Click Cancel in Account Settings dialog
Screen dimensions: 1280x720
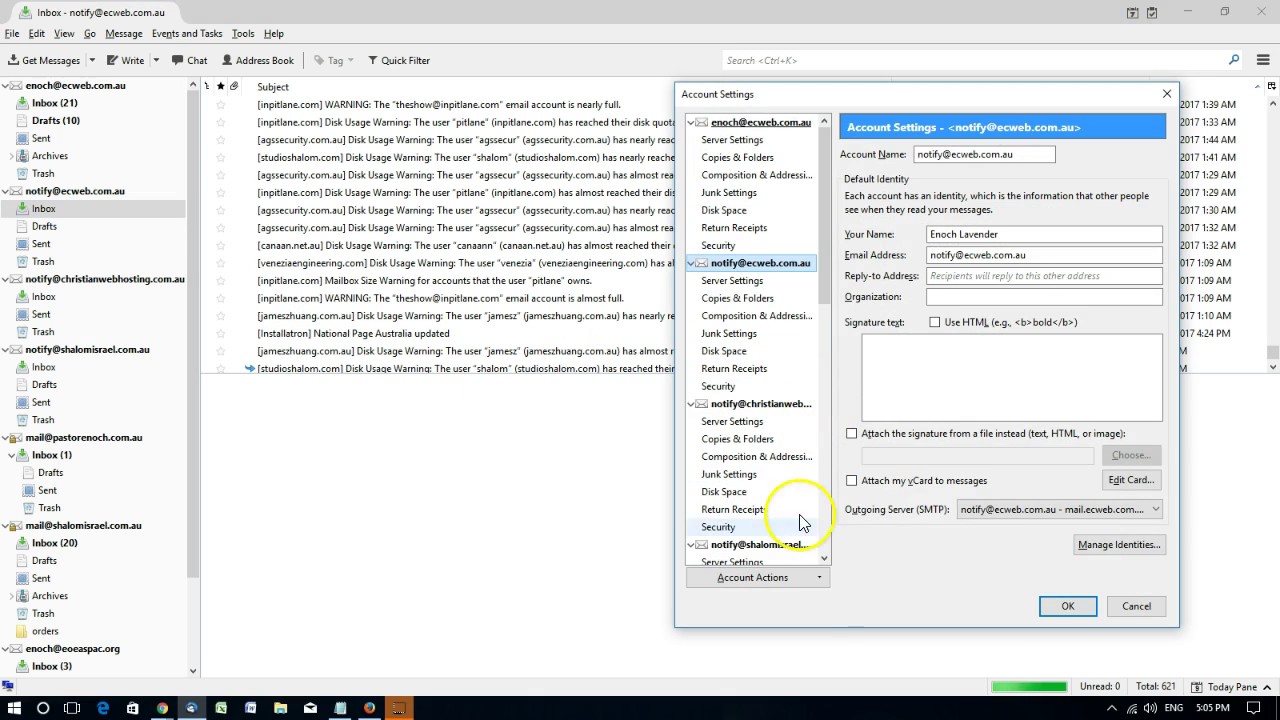pos(1136,606)
